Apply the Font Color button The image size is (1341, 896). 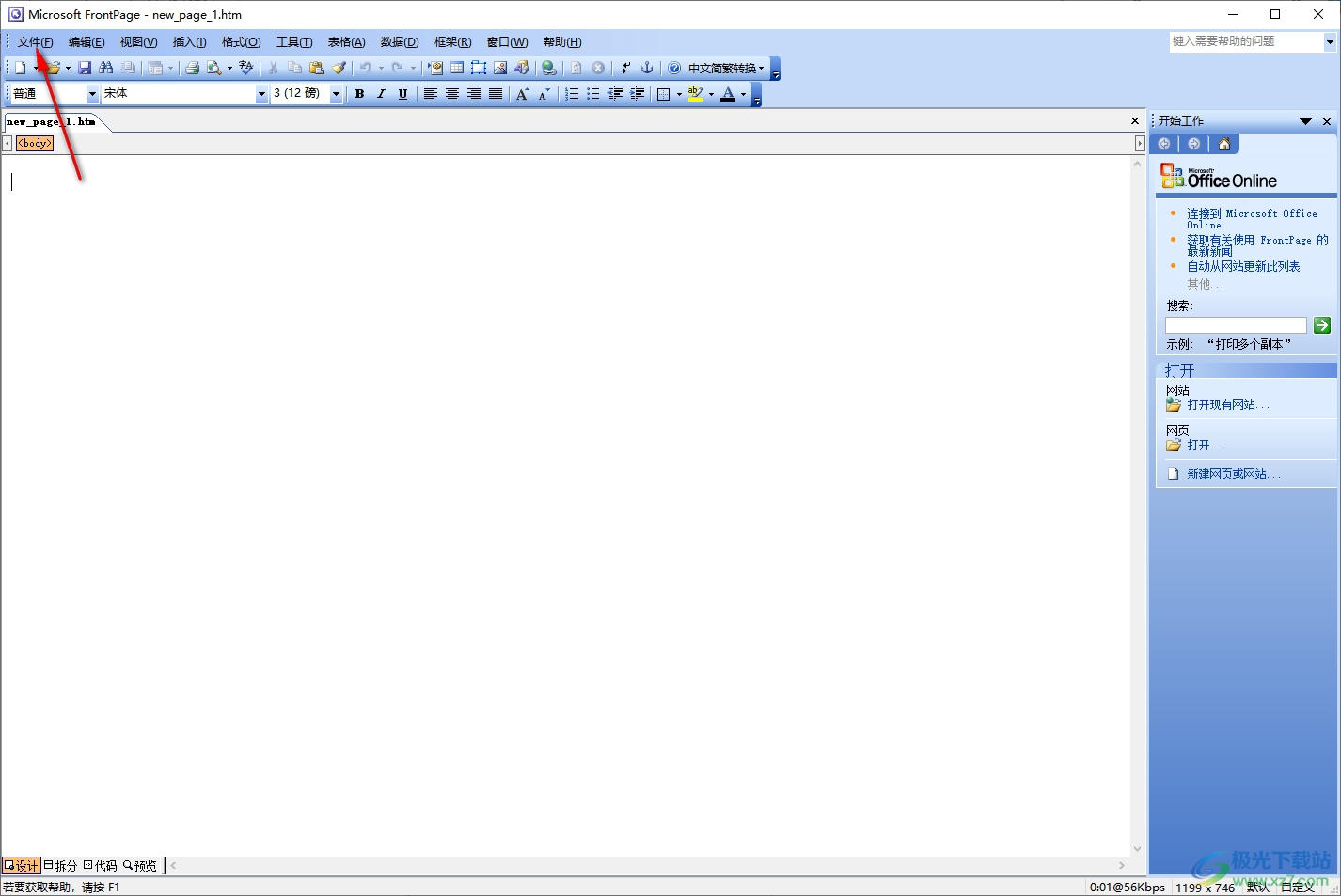click(728, 94)
